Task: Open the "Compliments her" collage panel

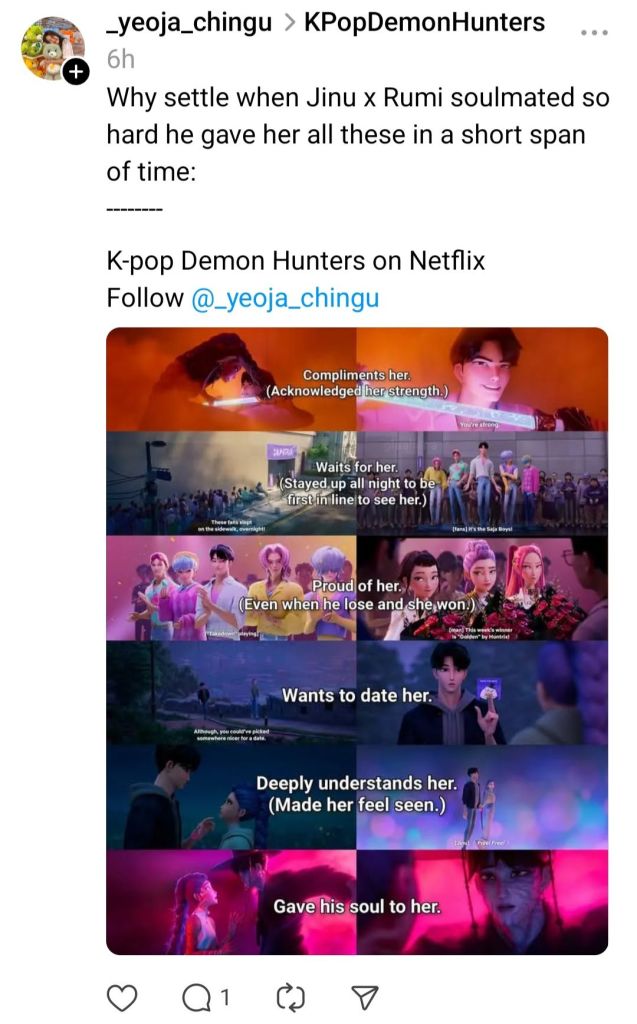Action: click(357, 380)
